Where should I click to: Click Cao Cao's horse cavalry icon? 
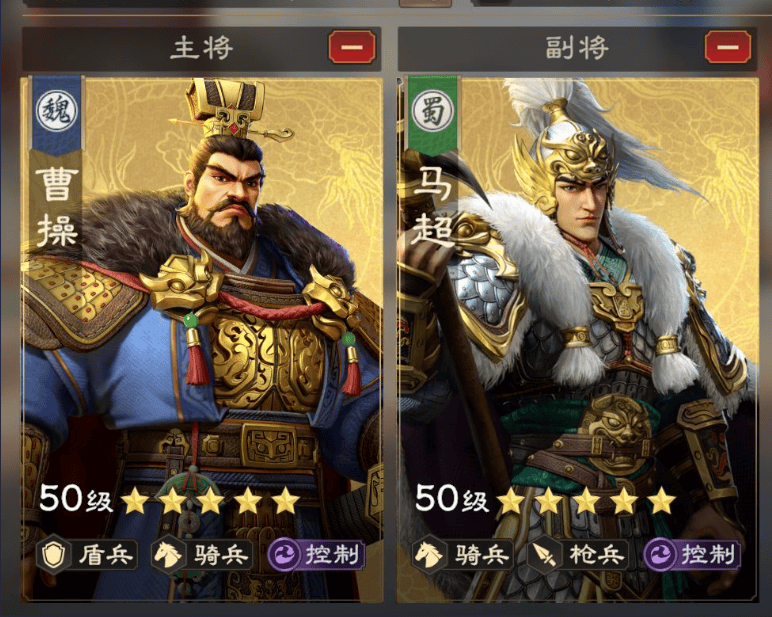tap(167, 555)
